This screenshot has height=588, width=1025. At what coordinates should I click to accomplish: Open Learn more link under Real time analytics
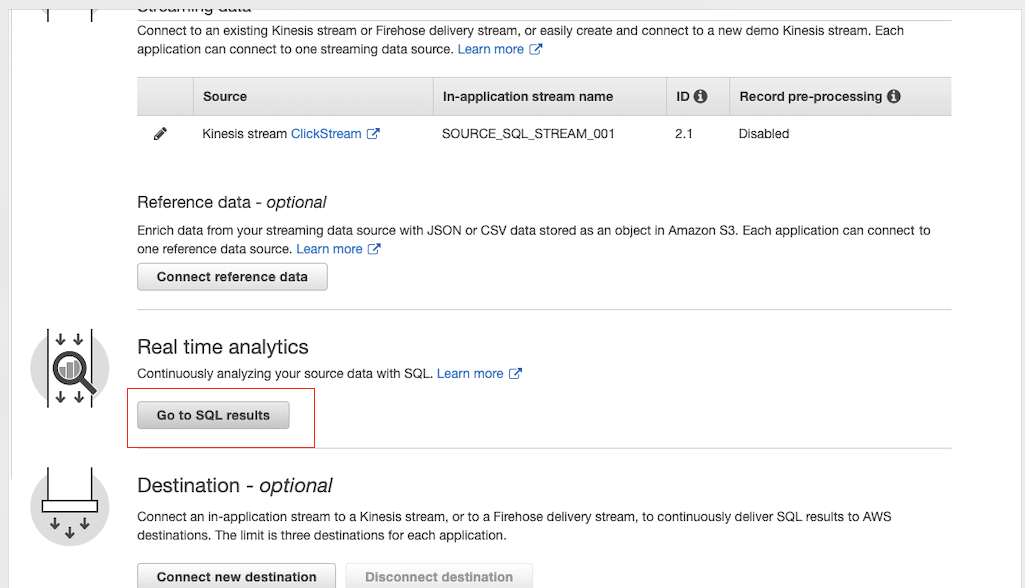coord(470,374)
